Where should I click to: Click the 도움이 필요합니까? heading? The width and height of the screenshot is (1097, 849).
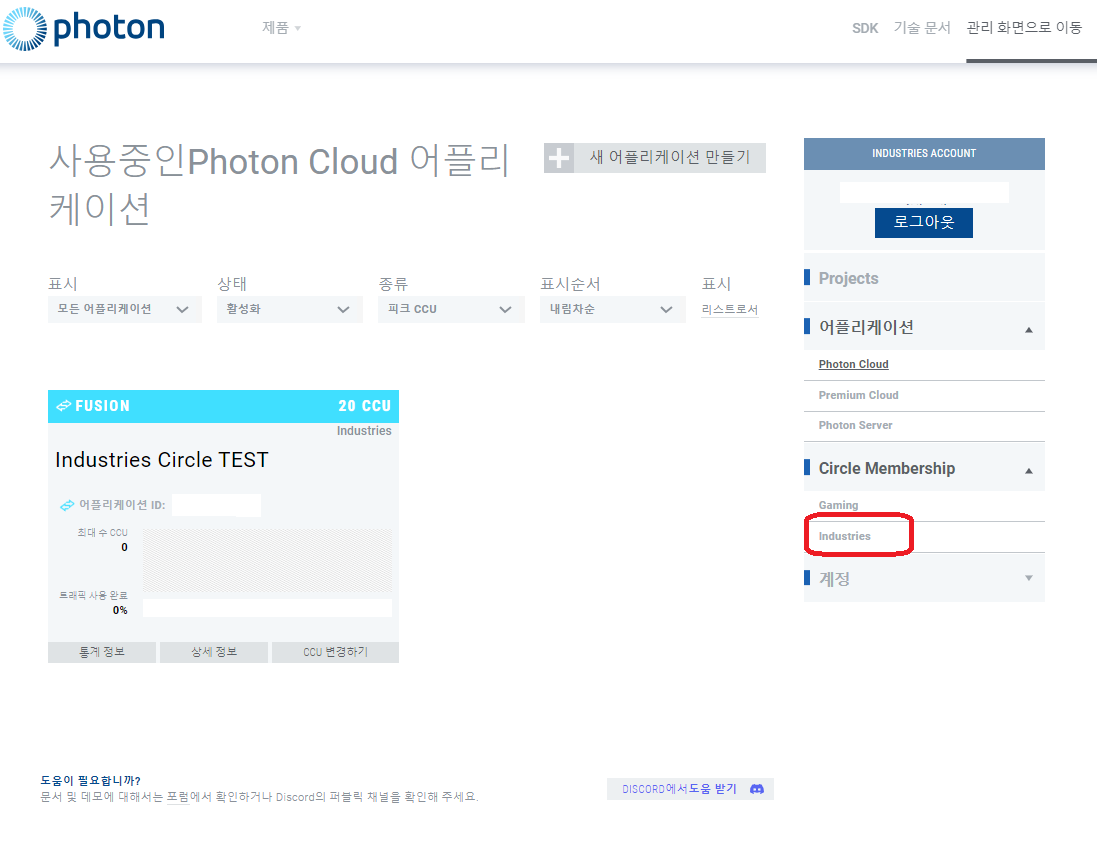pos(90,780)
